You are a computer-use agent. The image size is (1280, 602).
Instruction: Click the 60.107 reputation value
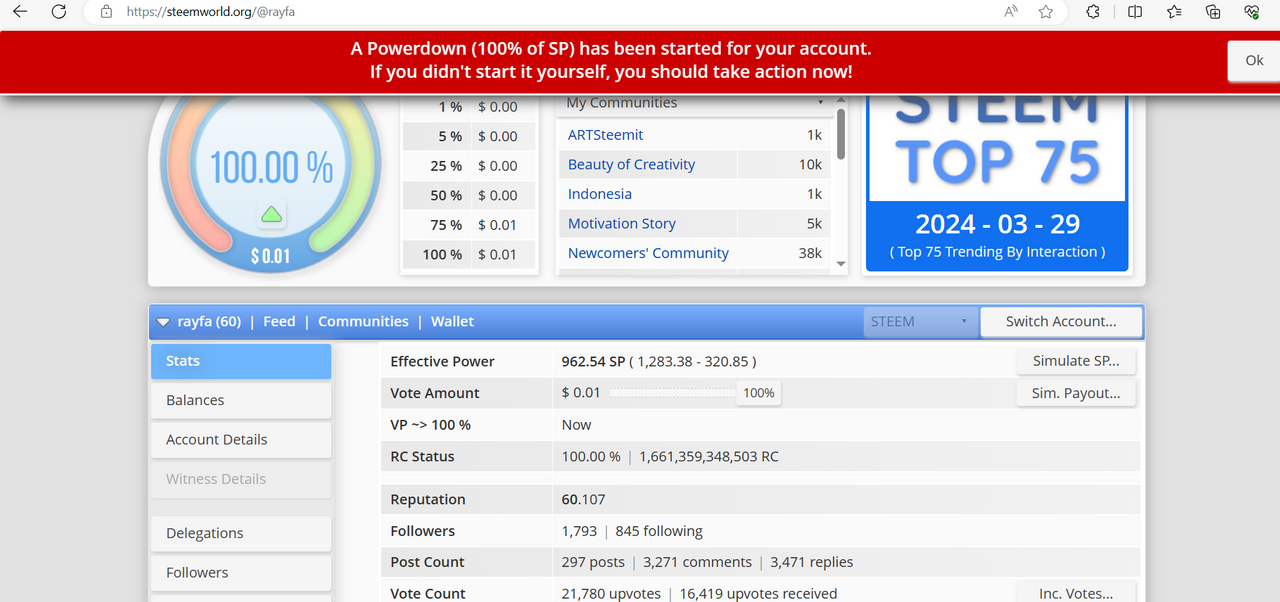(584, 499)
